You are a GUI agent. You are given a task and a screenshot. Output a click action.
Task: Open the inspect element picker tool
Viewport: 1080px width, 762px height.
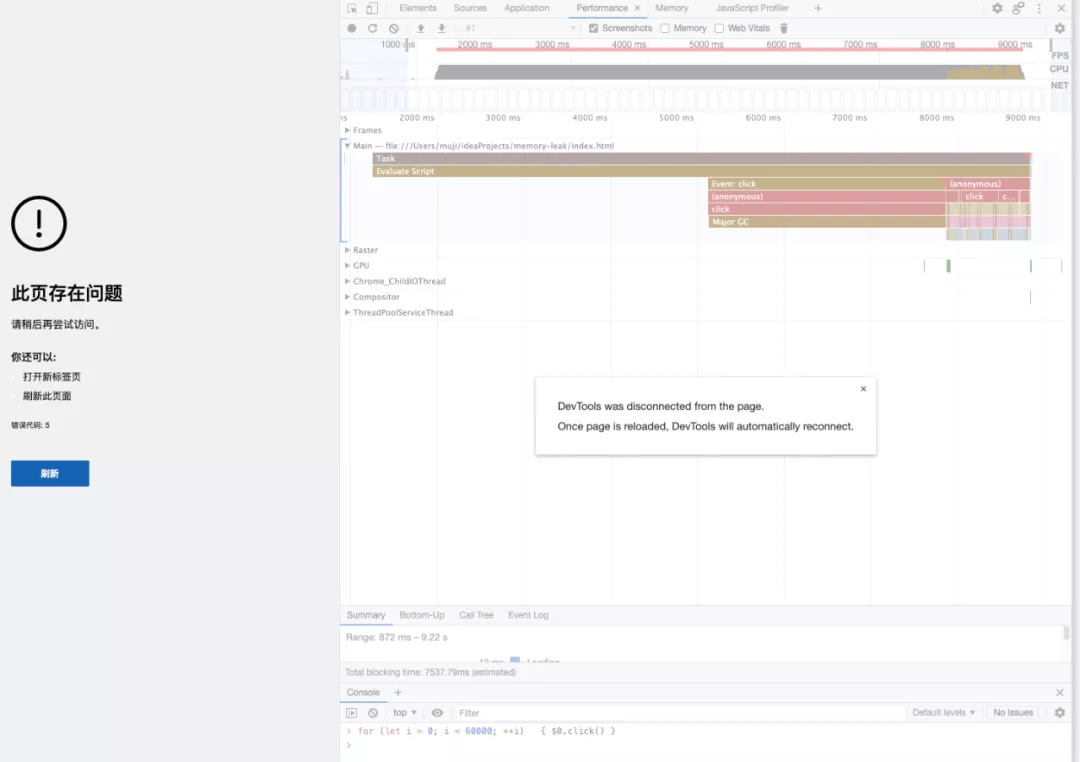tap(352, 8)
